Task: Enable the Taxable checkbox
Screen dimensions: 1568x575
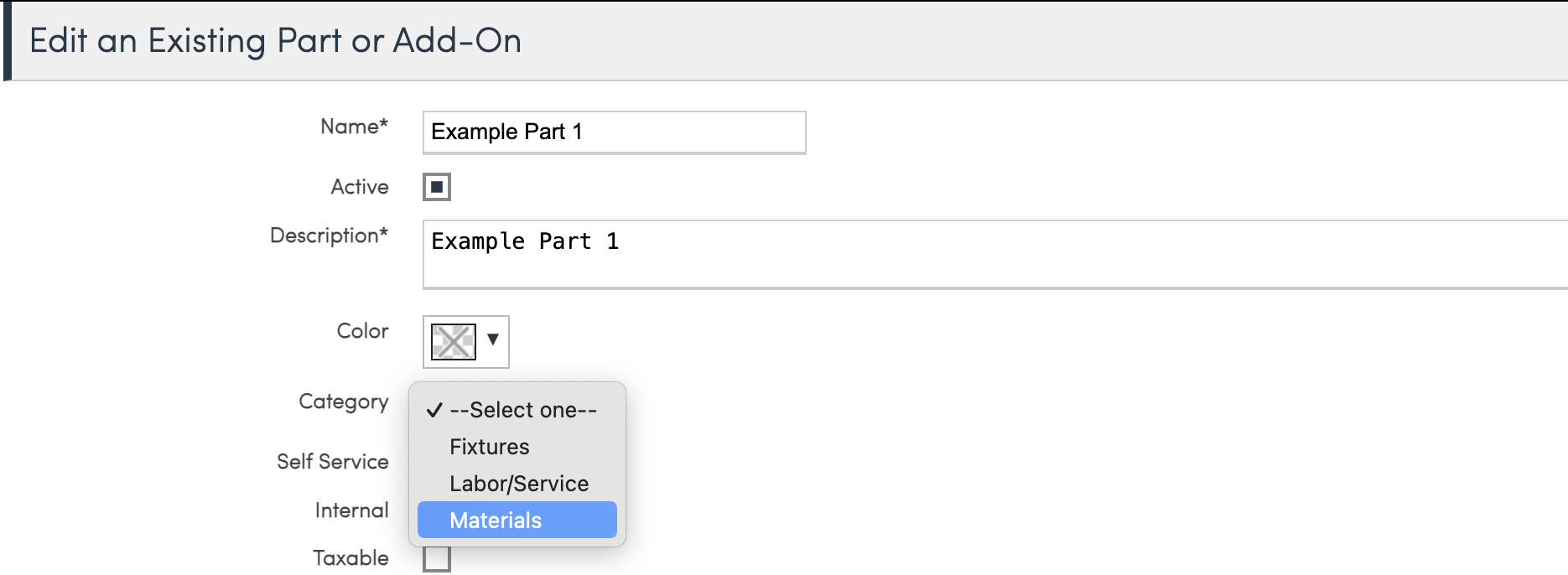Action: 437,558
